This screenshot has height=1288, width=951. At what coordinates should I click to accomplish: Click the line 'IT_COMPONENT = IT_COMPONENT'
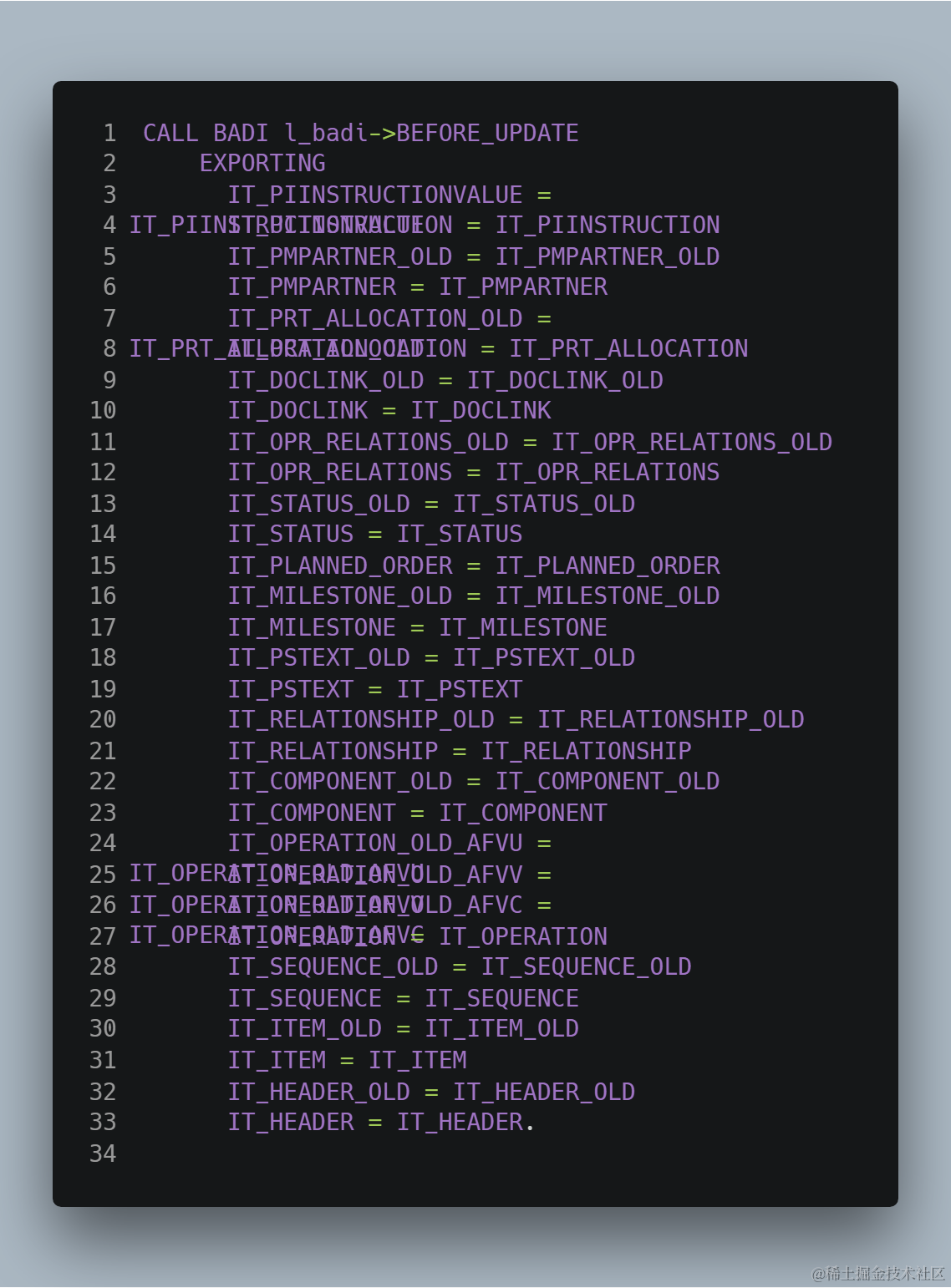(418, 813)
